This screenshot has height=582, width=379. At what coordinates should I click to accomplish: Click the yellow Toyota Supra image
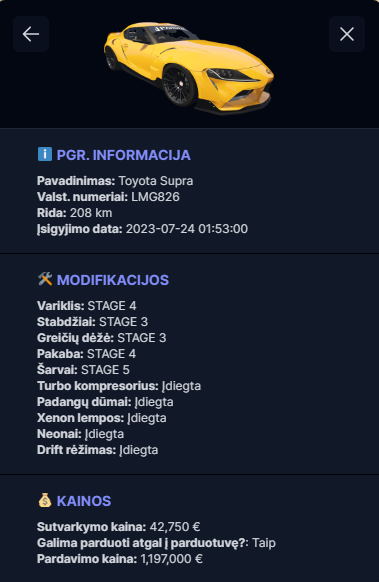(189, 68)
